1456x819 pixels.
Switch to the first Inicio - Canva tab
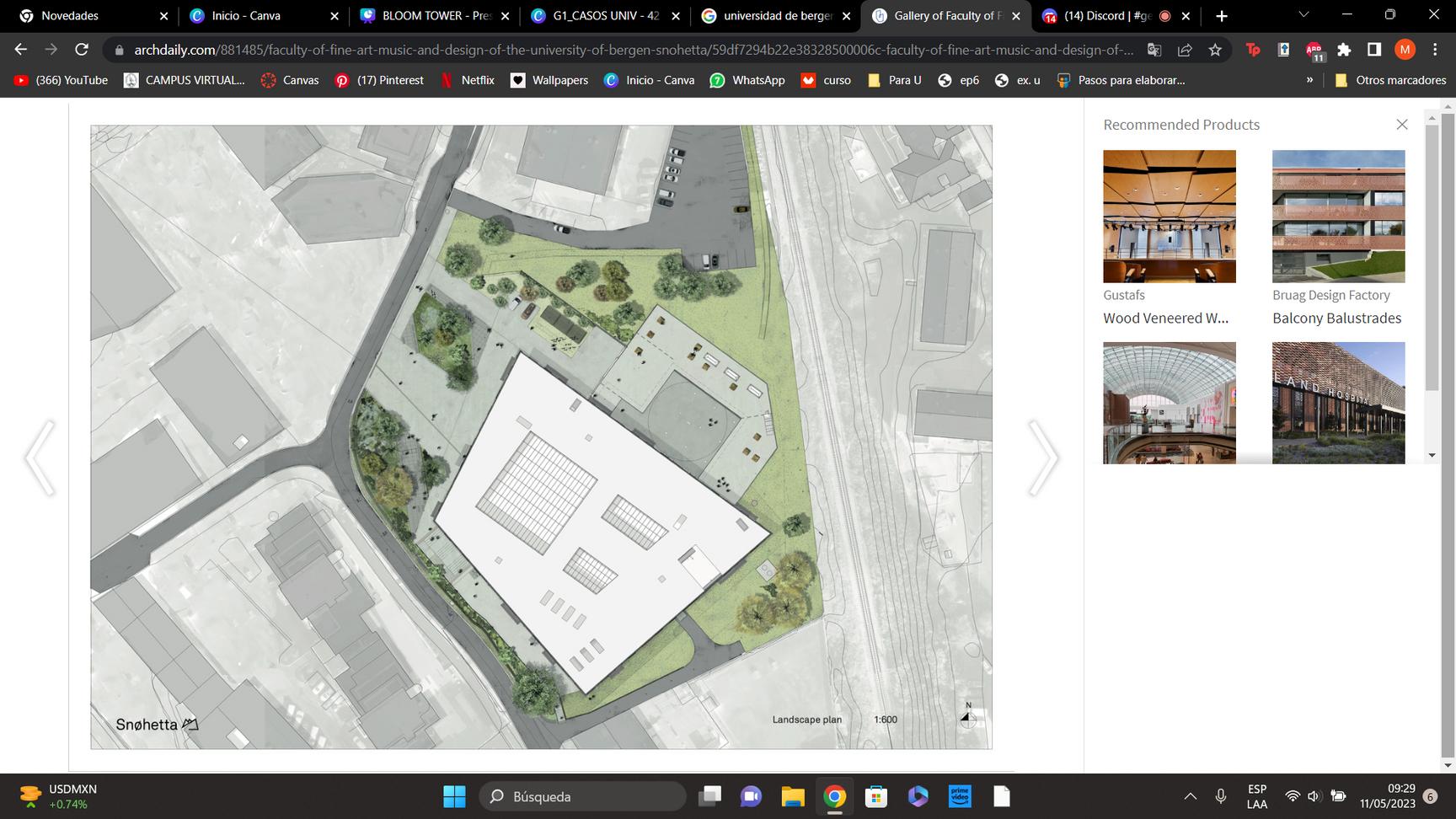263,16
